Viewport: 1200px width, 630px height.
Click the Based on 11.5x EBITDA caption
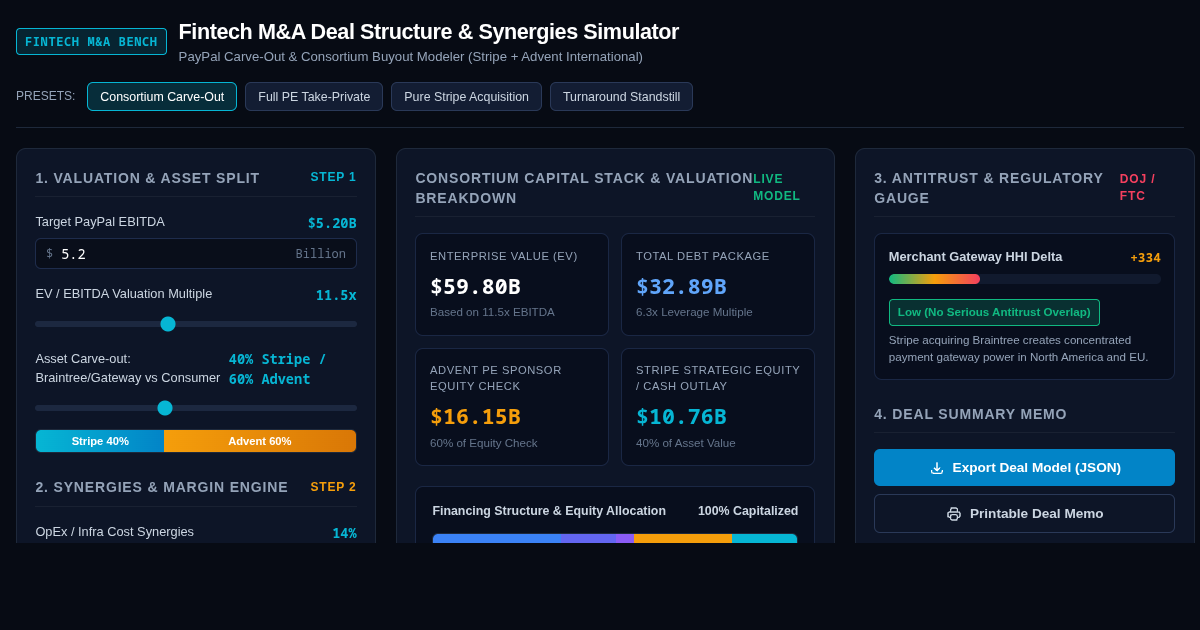pos(492,312)
